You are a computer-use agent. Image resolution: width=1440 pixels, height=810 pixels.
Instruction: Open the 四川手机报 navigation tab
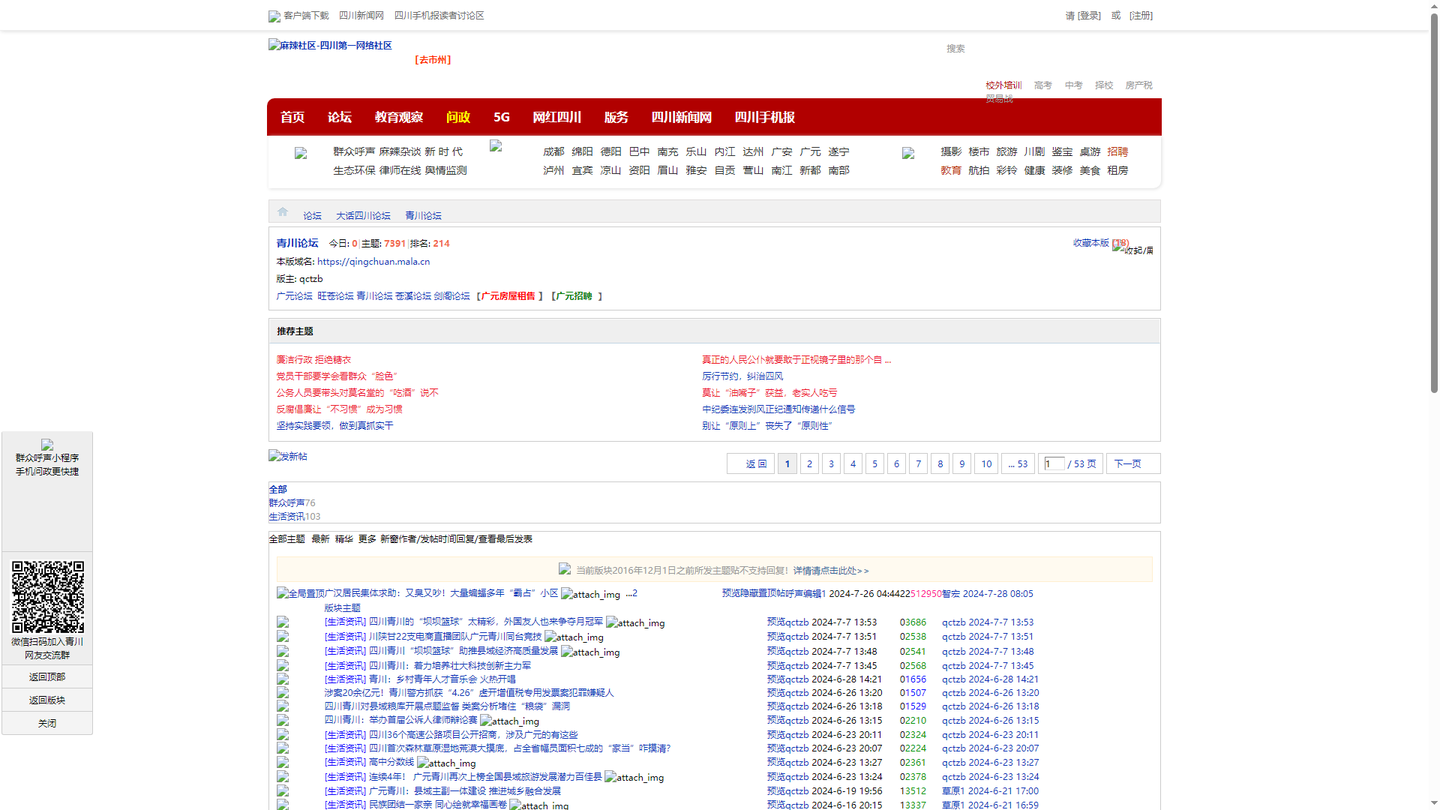tap(765, 117)
